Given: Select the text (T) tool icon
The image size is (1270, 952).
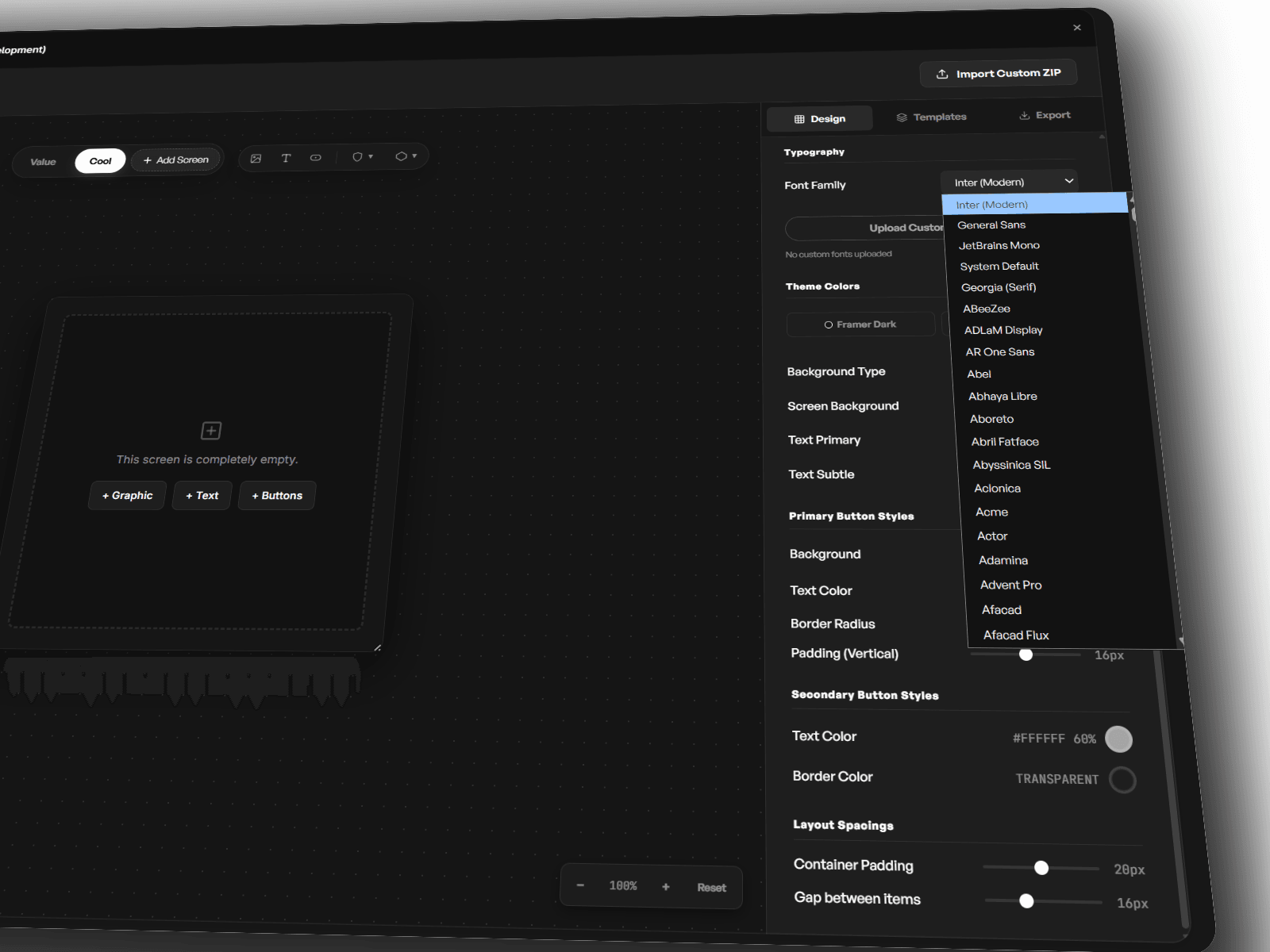Looking at the screenshot, I should (286, 158).
